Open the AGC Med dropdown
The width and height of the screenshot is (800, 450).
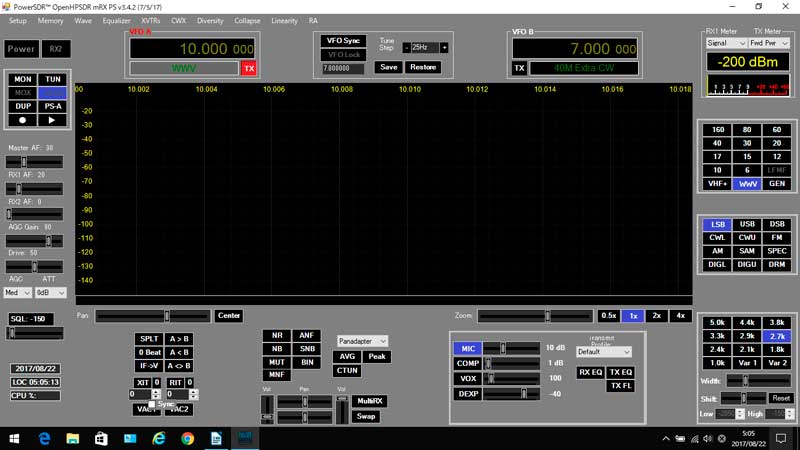[x=18, y=293]
